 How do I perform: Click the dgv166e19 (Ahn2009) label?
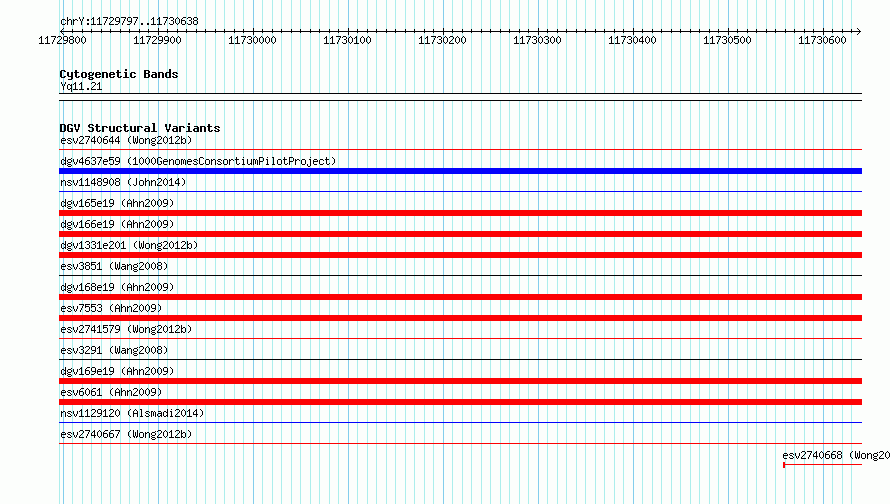pos(117,224)
